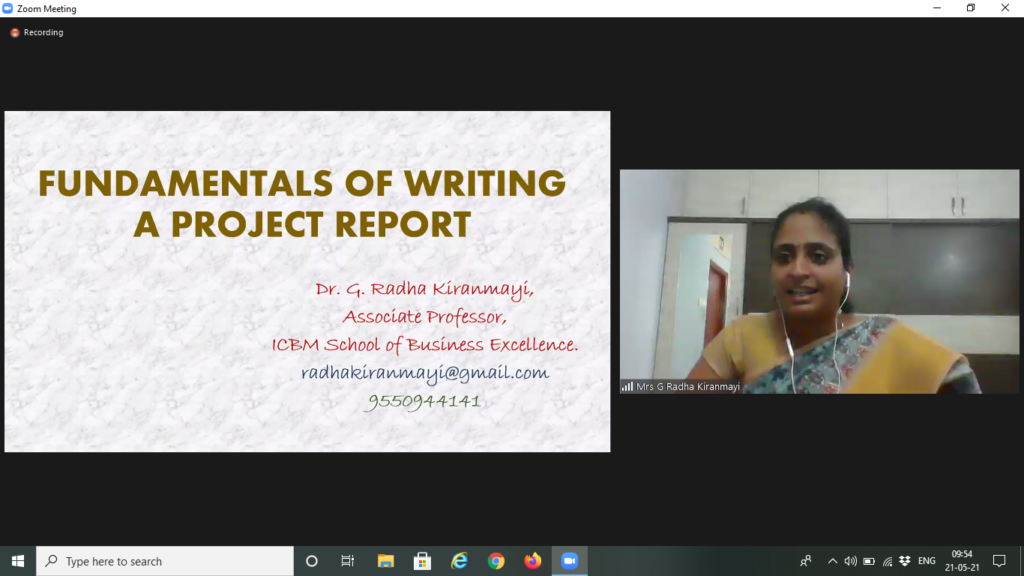Viewport: 1024px width, 576px height.
Task: Switch the ENG input language indicator
Action: tap(926, 561)
